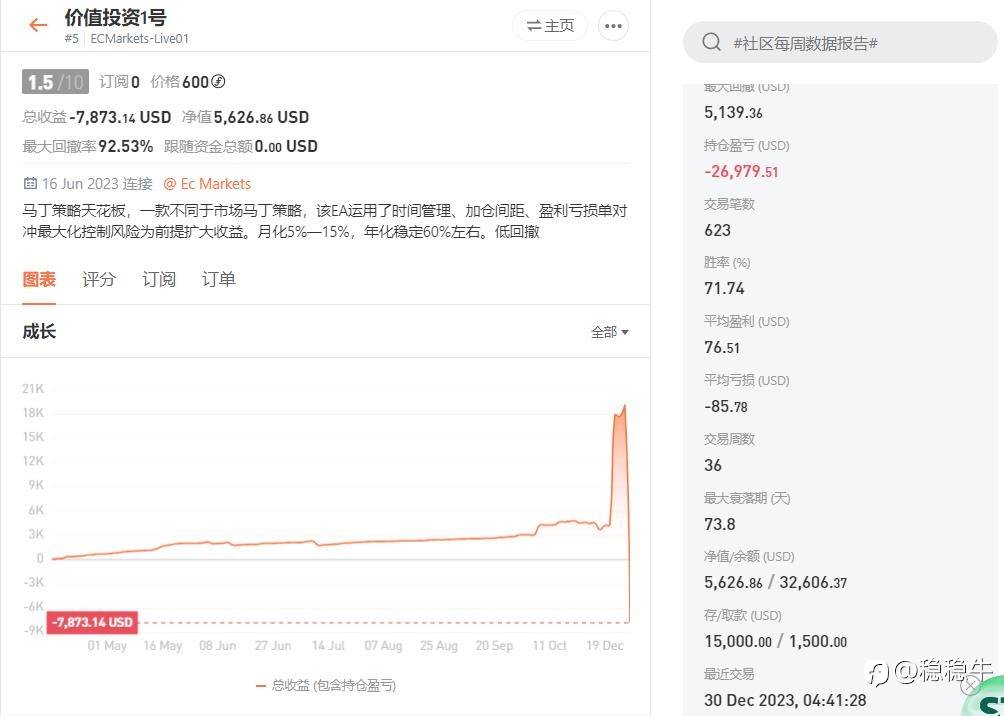
Task: Click the search magnifier icon
Action: 711,43
